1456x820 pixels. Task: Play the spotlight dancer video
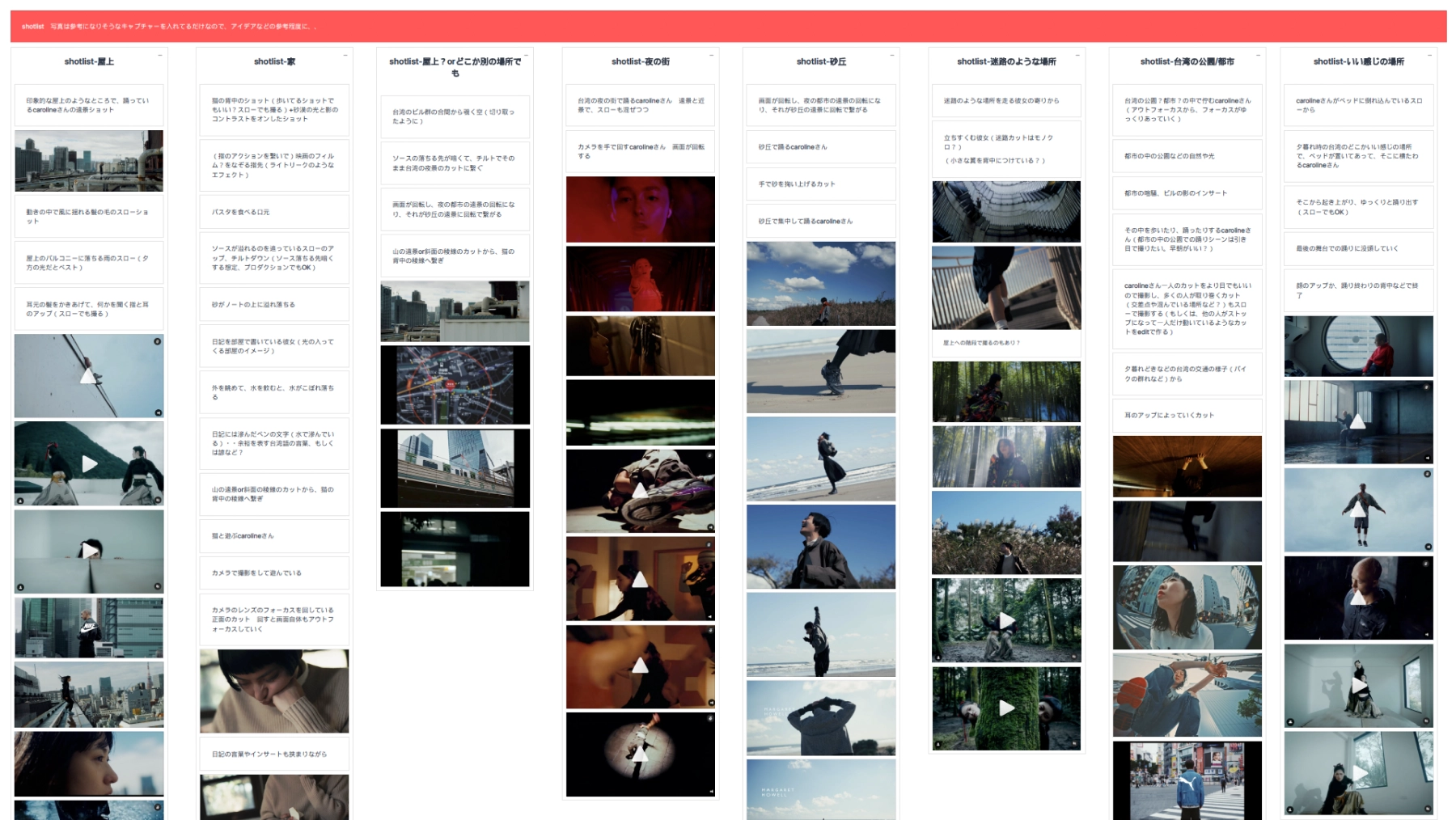point(640,754)
